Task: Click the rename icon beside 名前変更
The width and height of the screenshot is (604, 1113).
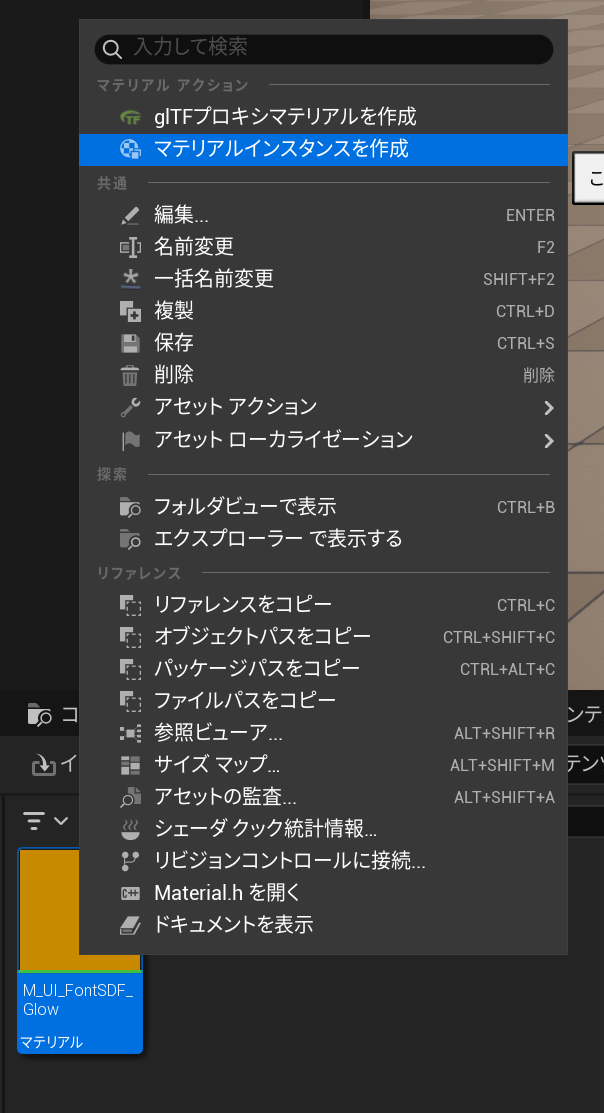Action: click(130, 247)
